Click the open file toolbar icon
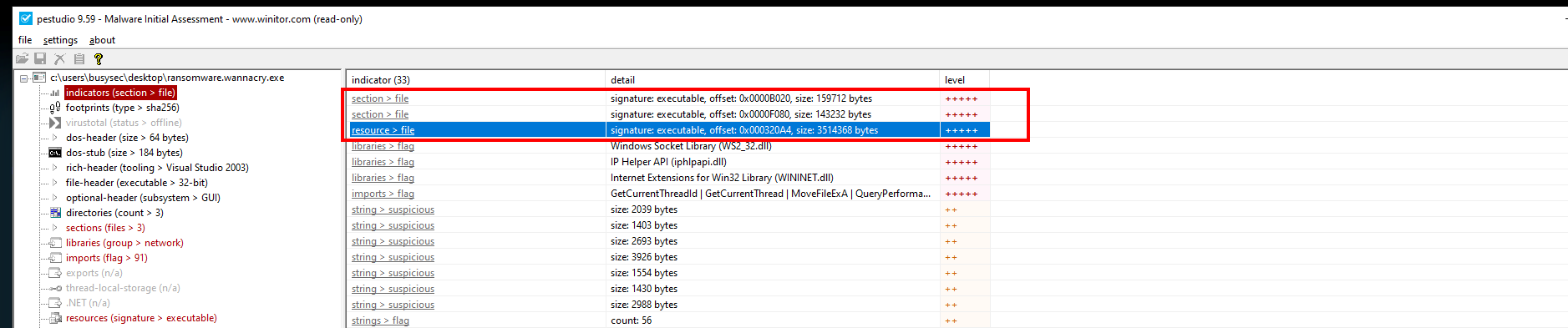 [x=22, y=58]
